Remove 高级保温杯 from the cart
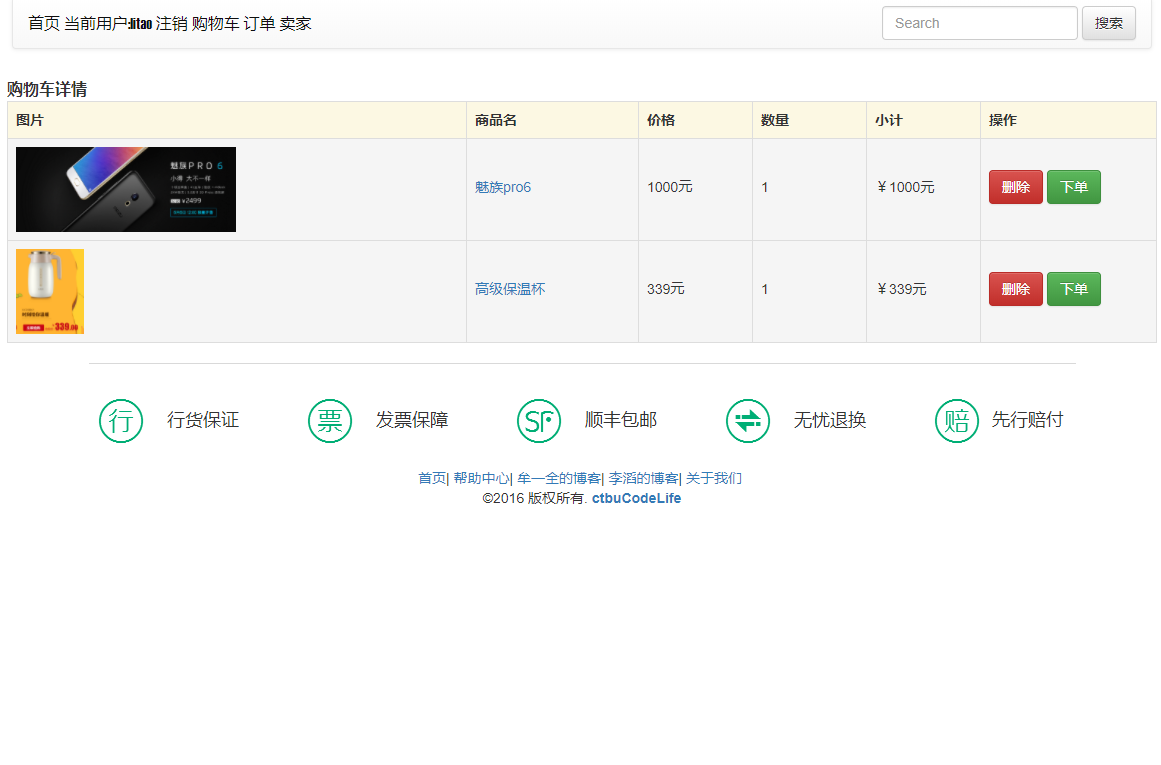This screenshot has height=765, width=1161. [x=1015, y=289]
